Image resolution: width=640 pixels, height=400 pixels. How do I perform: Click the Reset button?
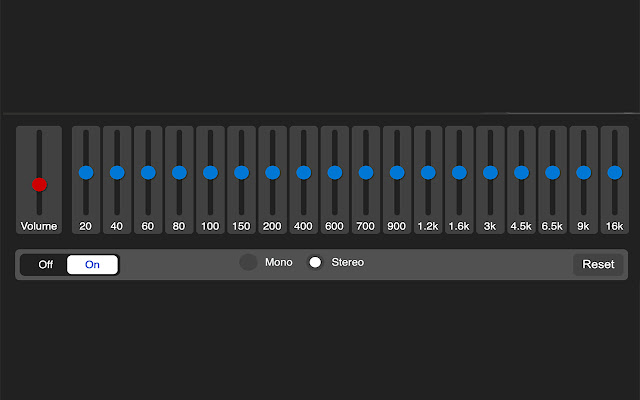598,264
